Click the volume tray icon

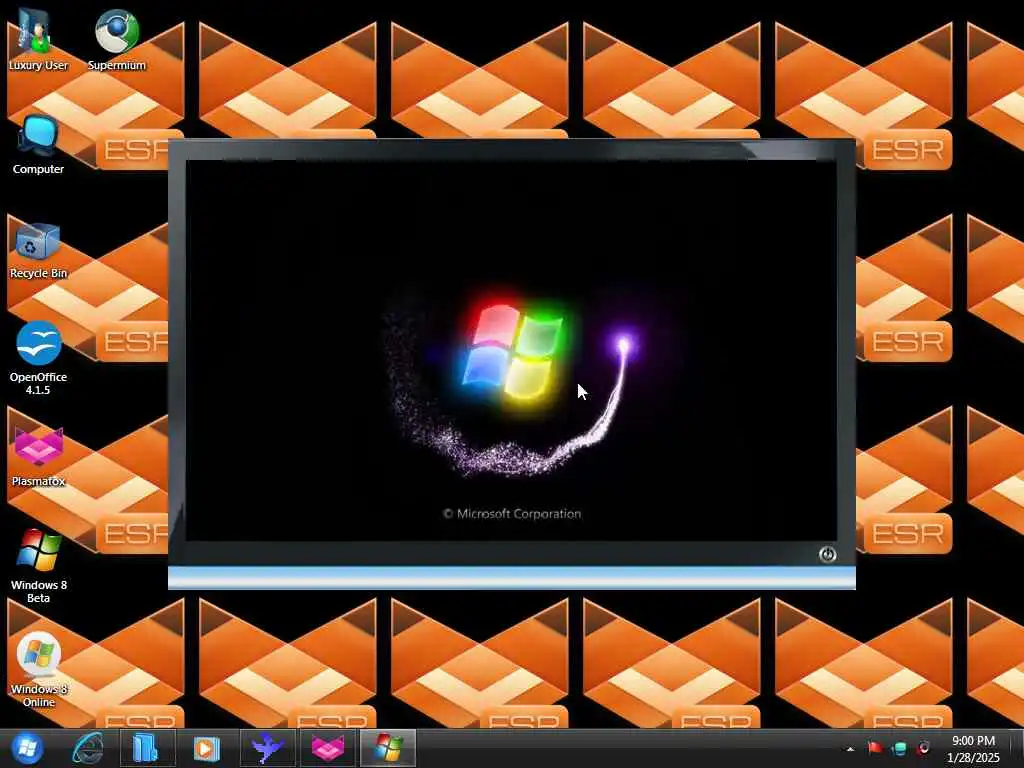923,748
